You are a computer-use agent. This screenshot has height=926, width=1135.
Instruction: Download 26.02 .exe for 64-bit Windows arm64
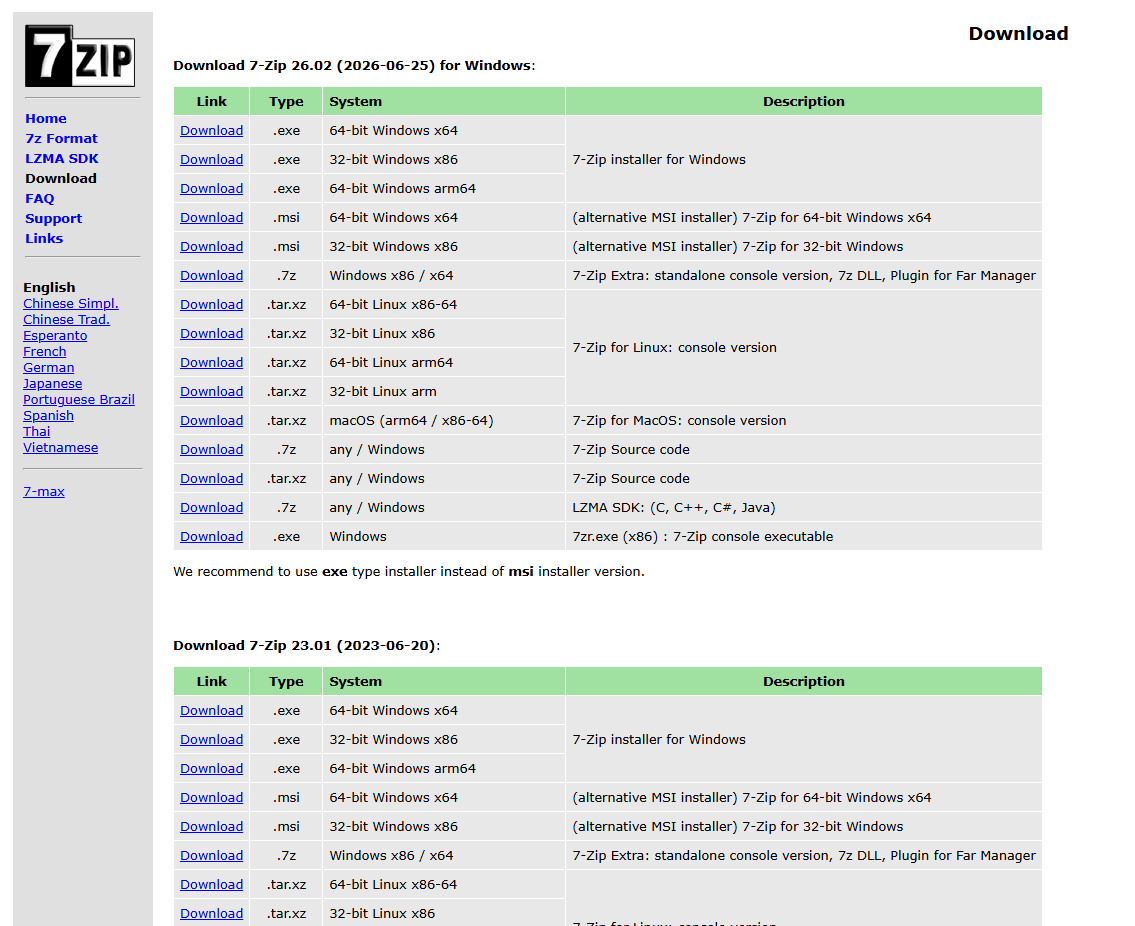(211, 188)
